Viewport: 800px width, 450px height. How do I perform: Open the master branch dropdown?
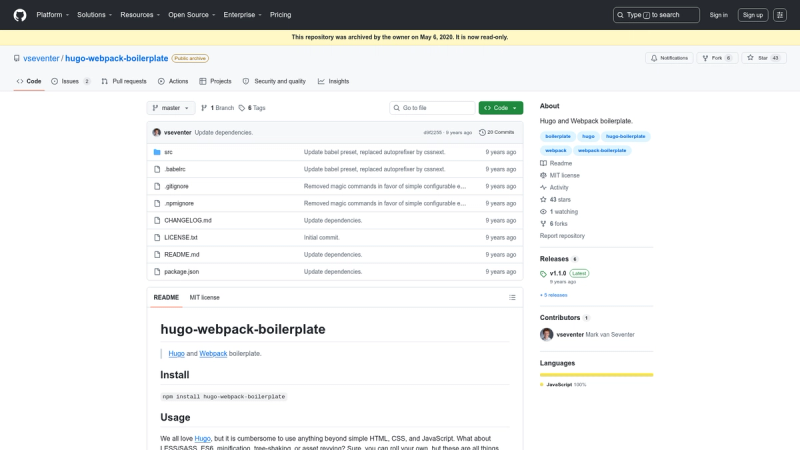tap(171, 108)
